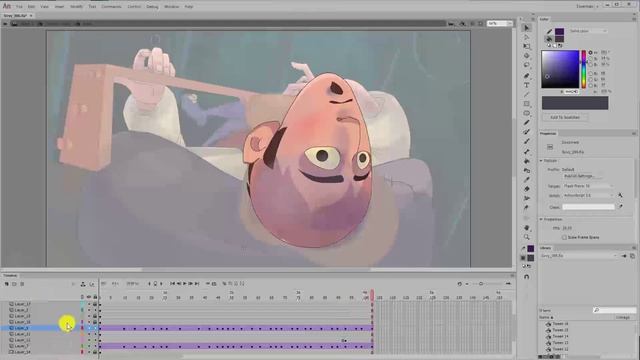This screenshot has width=640, height=360.
Task: Open the Commands menu
Action: (x=111, y=7)
